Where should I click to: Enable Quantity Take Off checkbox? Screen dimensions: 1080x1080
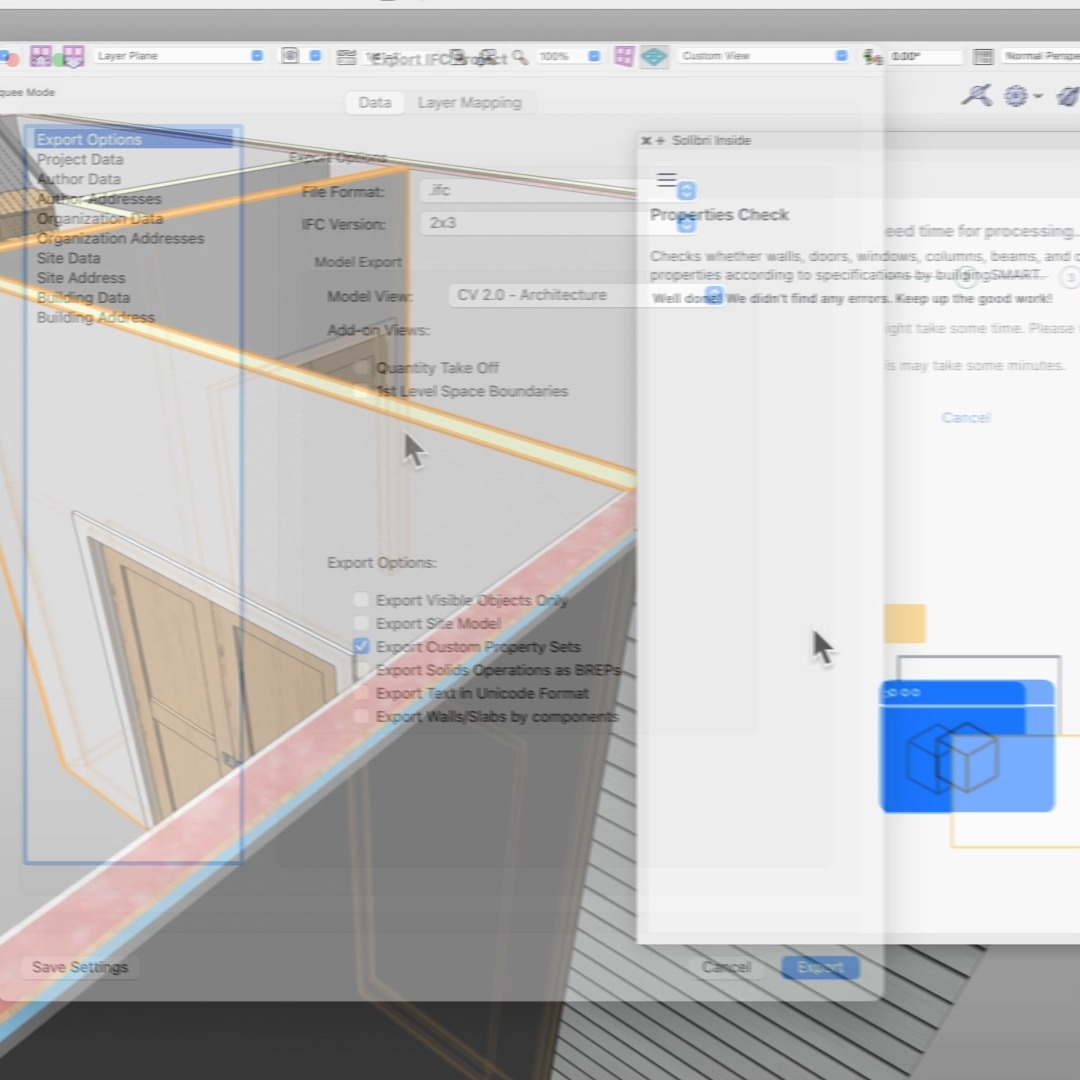361,368
